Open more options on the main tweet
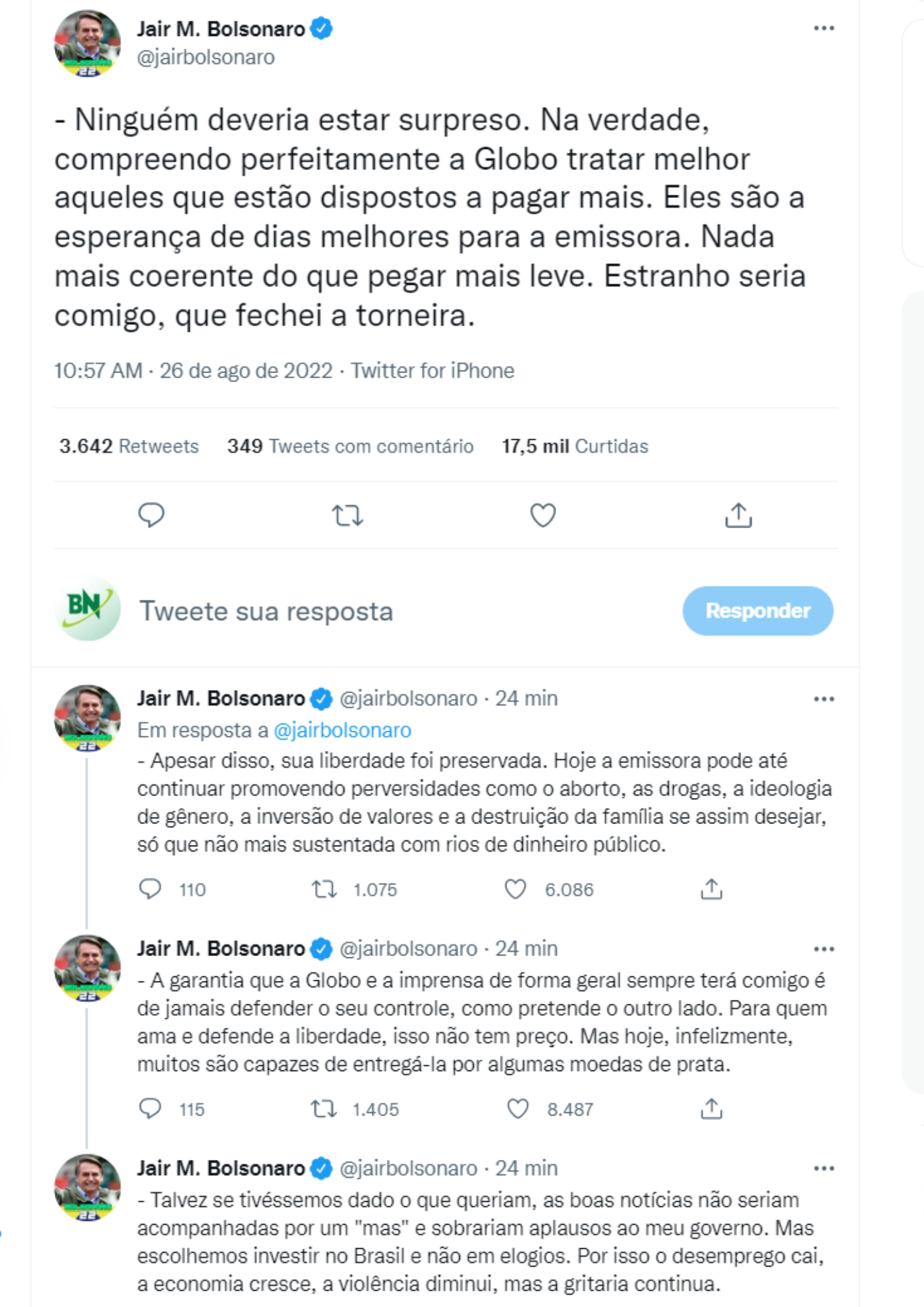924x1307 pixels. (823, 28)
